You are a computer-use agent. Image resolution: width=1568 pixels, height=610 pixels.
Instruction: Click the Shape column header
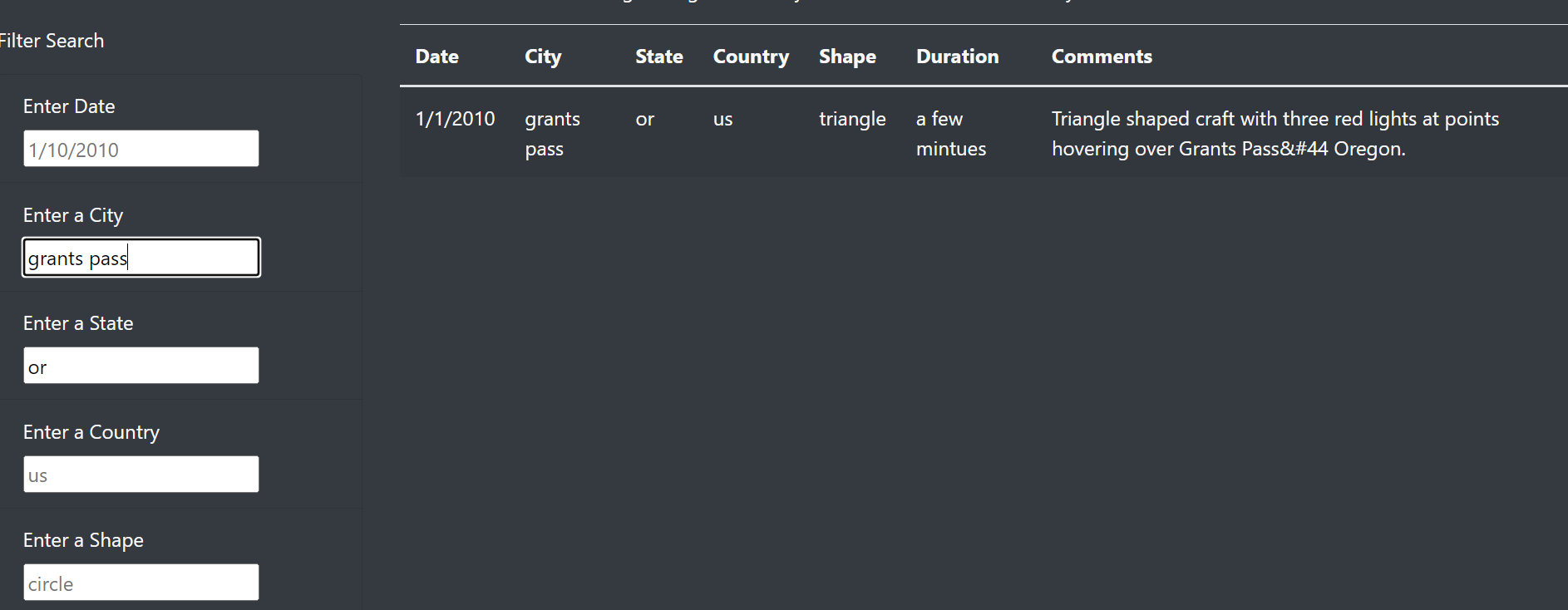pyautogui.click(x=847, y=56)
